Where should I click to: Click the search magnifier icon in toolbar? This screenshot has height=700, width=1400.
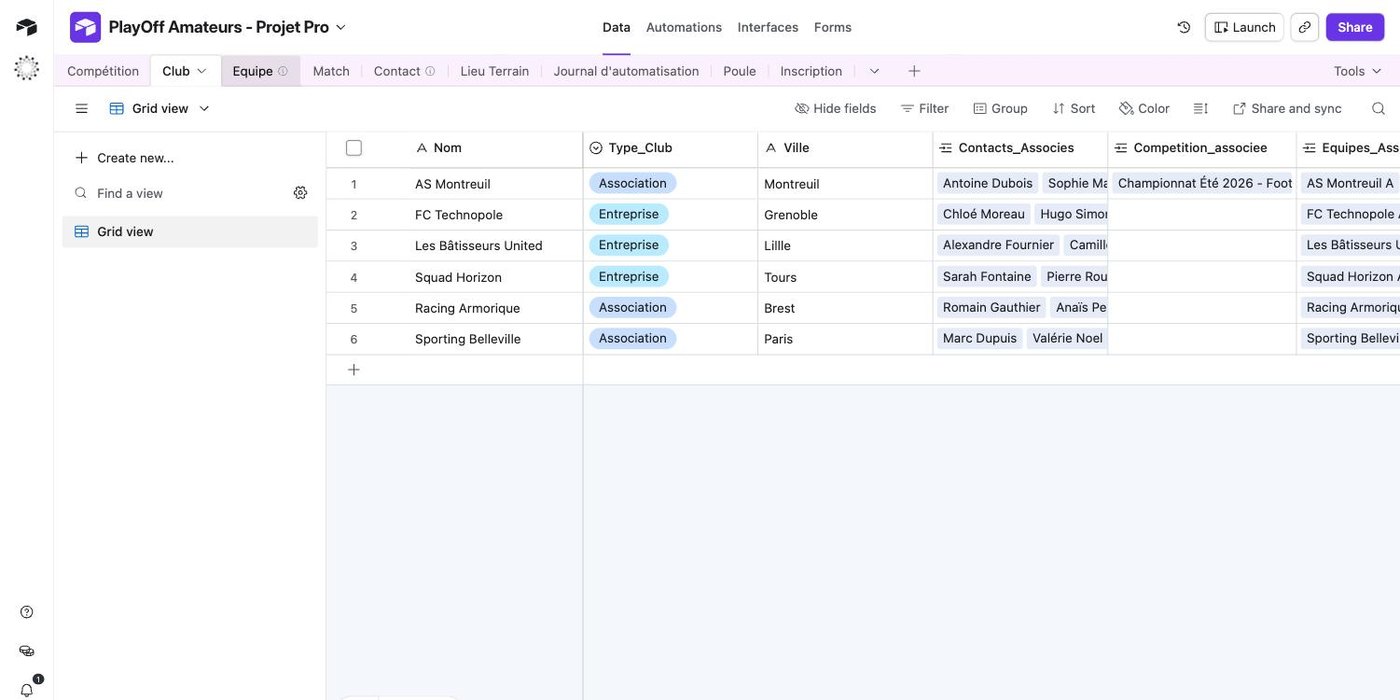click(x=1378, y=108)
